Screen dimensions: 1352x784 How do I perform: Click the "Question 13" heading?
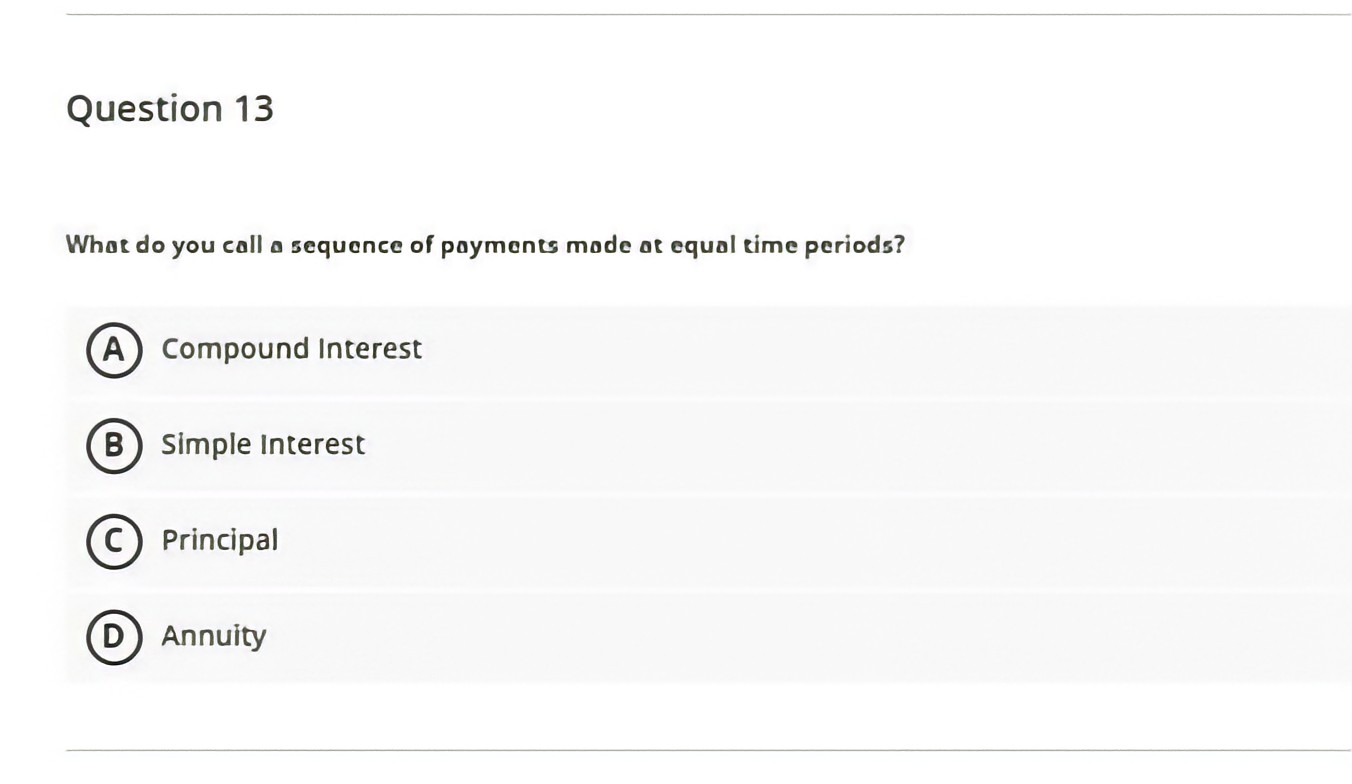pos(170,108)
